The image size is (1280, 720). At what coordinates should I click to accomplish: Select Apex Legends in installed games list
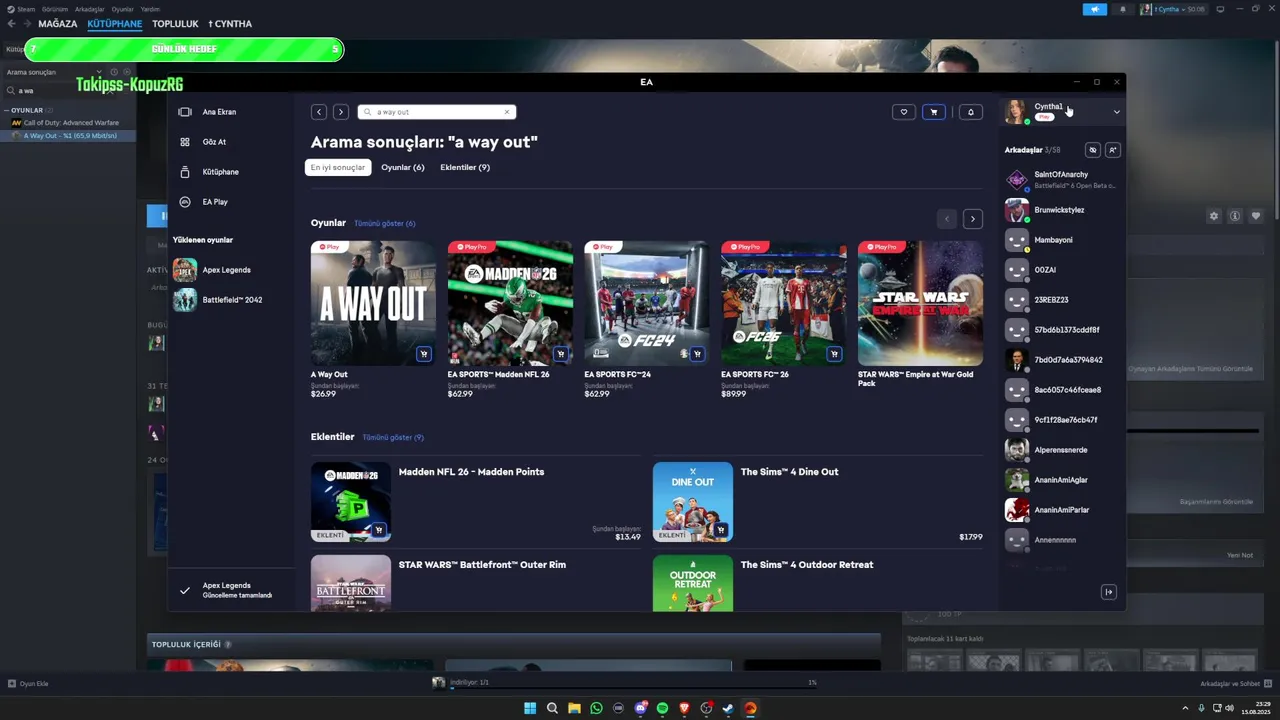[x=226, y=270]
